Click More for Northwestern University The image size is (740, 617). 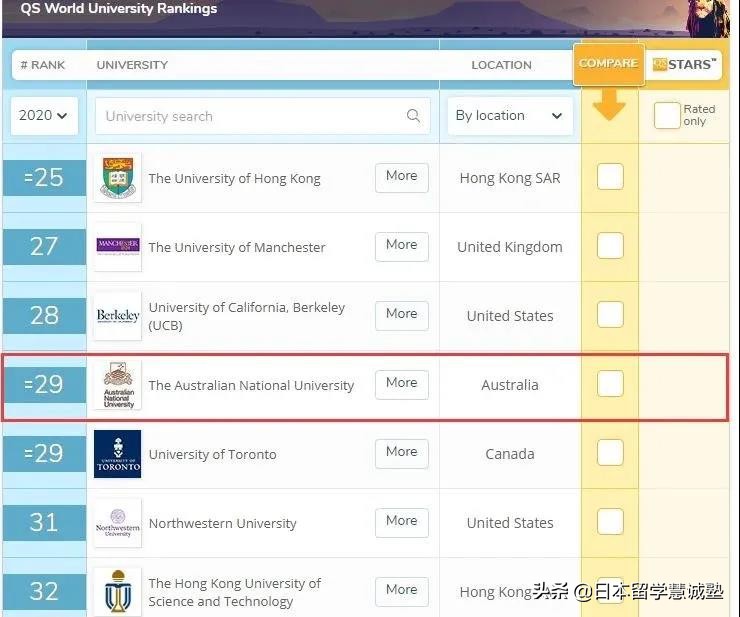402,522
